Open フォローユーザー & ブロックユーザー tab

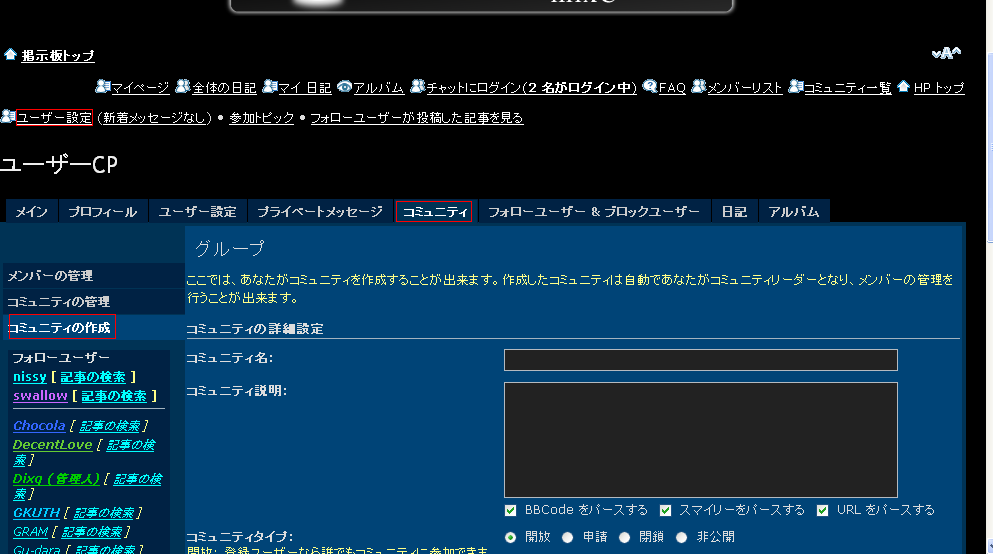pyautogui.click(x=593, y=211)
